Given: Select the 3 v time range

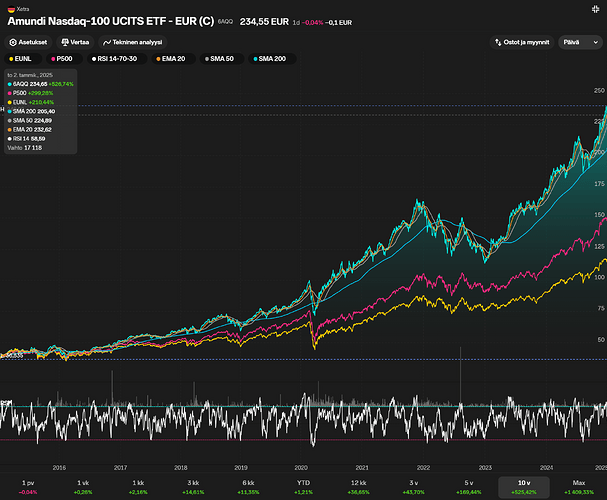Looking at the screenshot, I should click(x=413, y=487).
